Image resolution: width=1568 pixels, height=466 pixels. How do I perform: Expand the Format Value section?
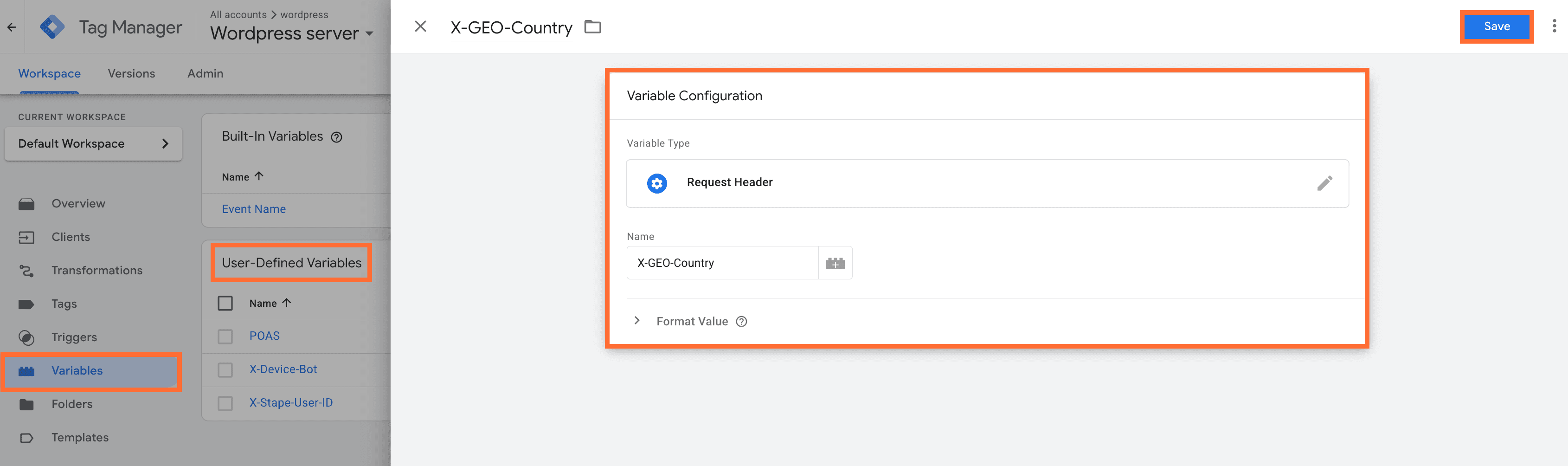coord(636,320)
